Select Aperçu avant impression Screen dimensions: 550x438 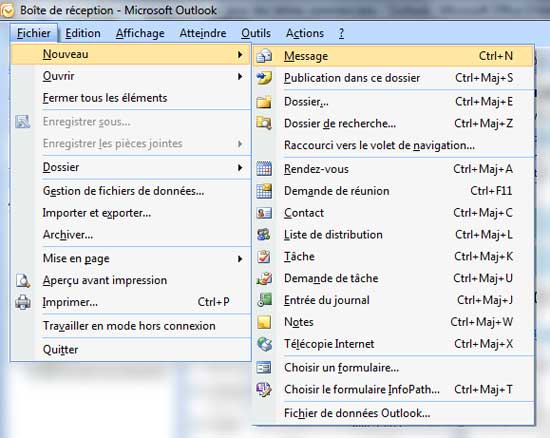point(131,280)
